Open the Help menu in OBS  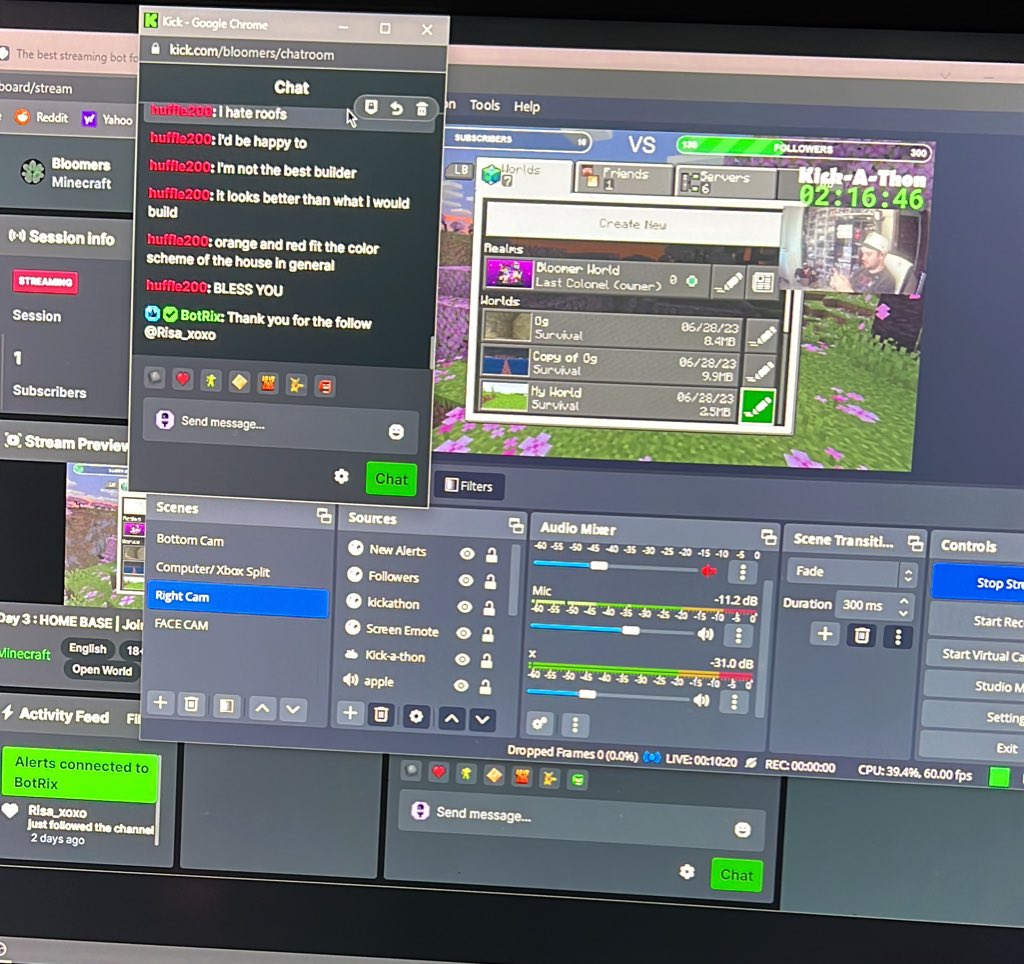(x=526, y=107)
